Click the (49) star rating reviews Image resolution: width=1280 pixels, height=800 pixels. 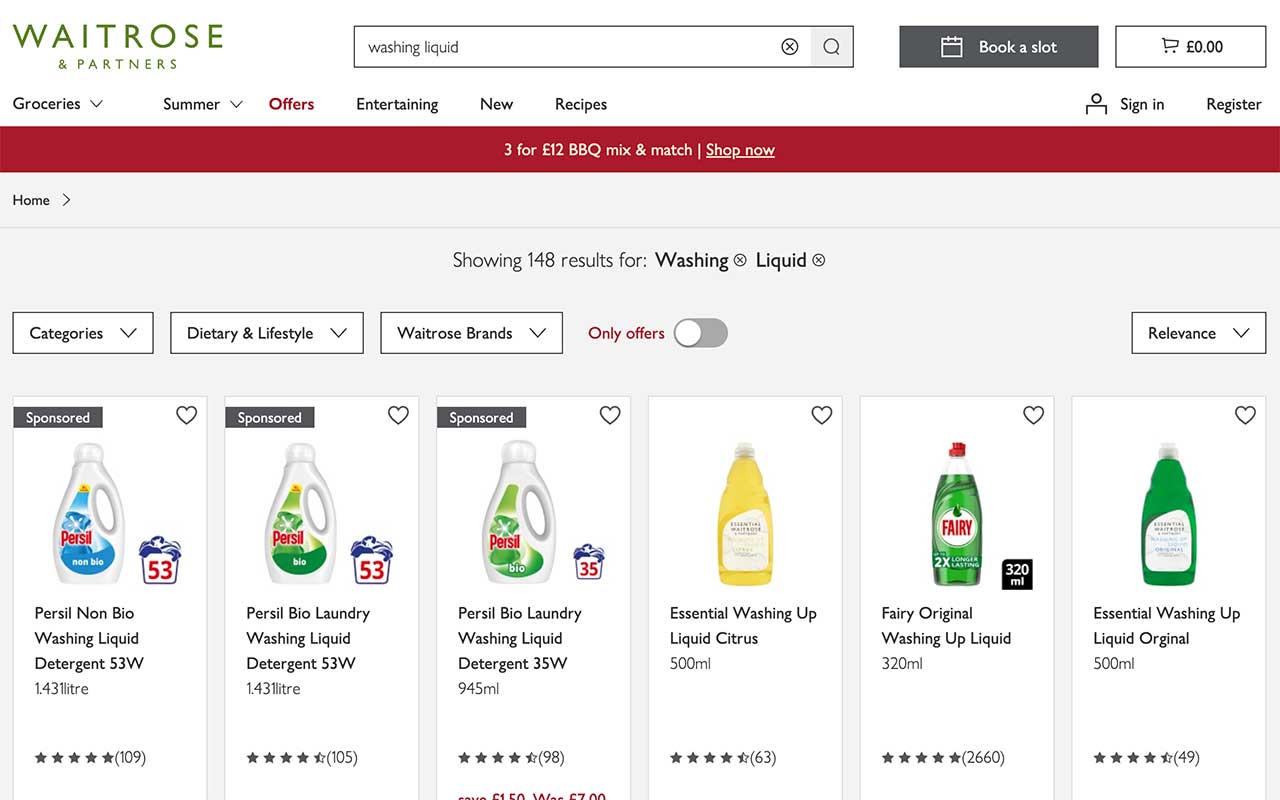tap(1146, 757)
